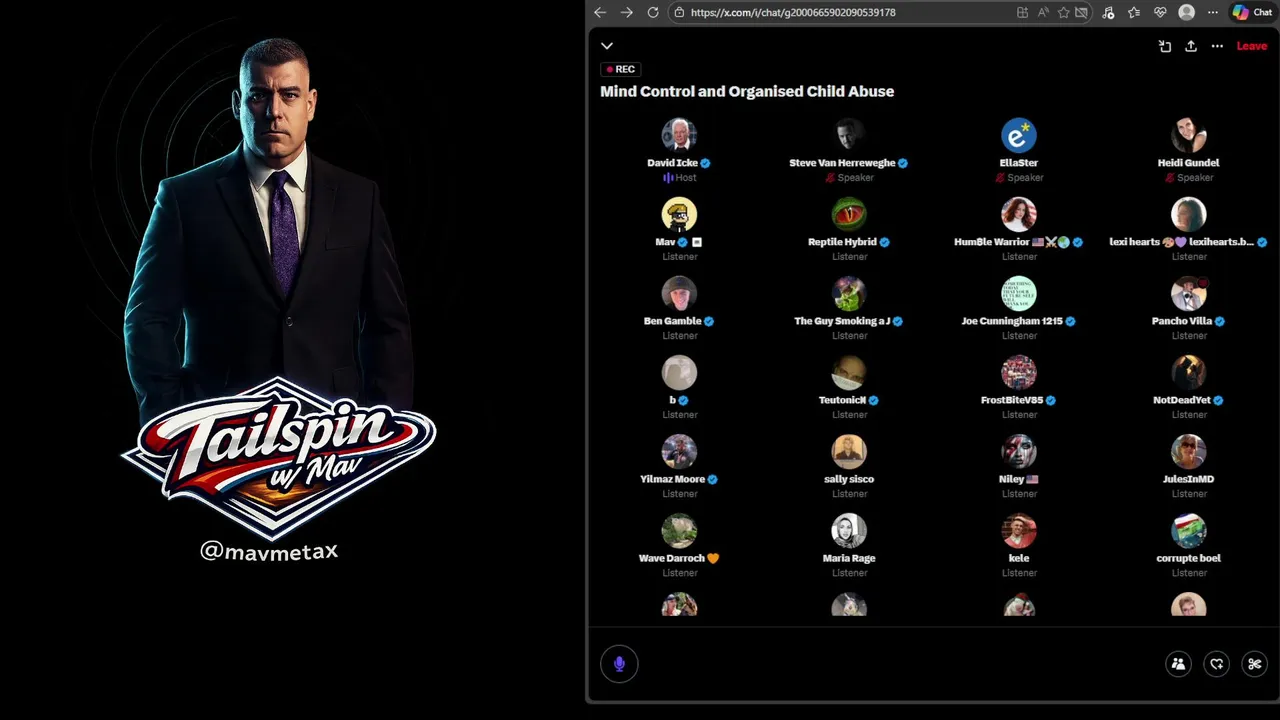Screen dimensions: 1280x720
Task: Open Reptile Hybrid's avatar
Action: [x=849, y=214]
